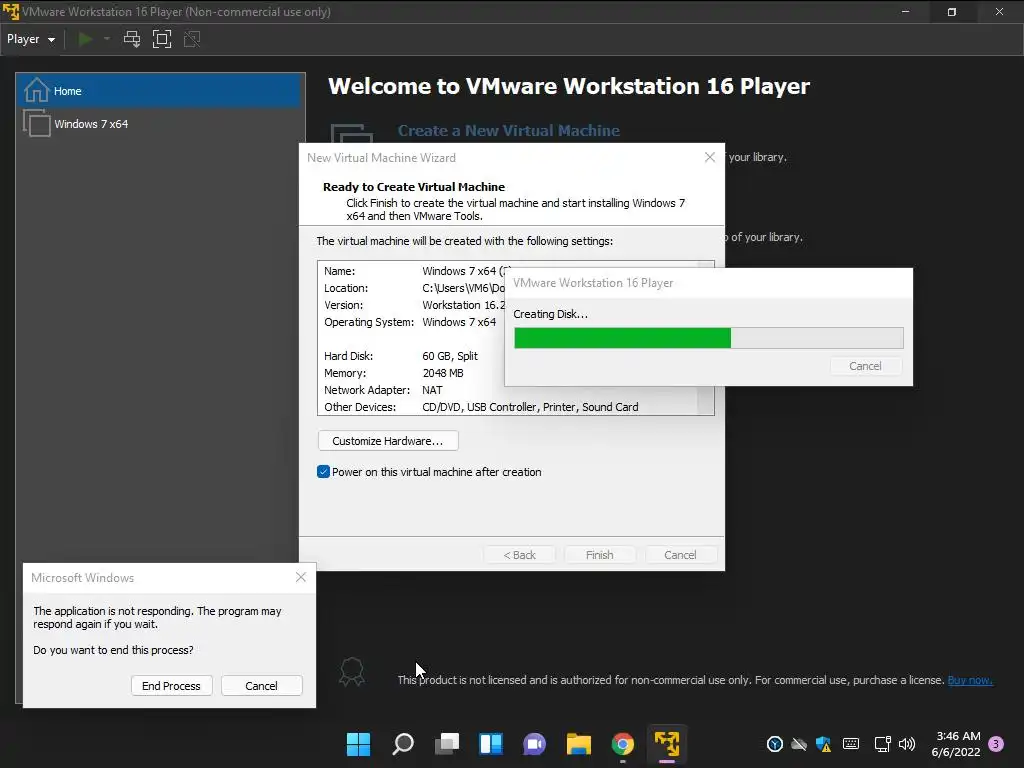
Task: Click the license ribbon badge icon
Action: pos(351,671)
